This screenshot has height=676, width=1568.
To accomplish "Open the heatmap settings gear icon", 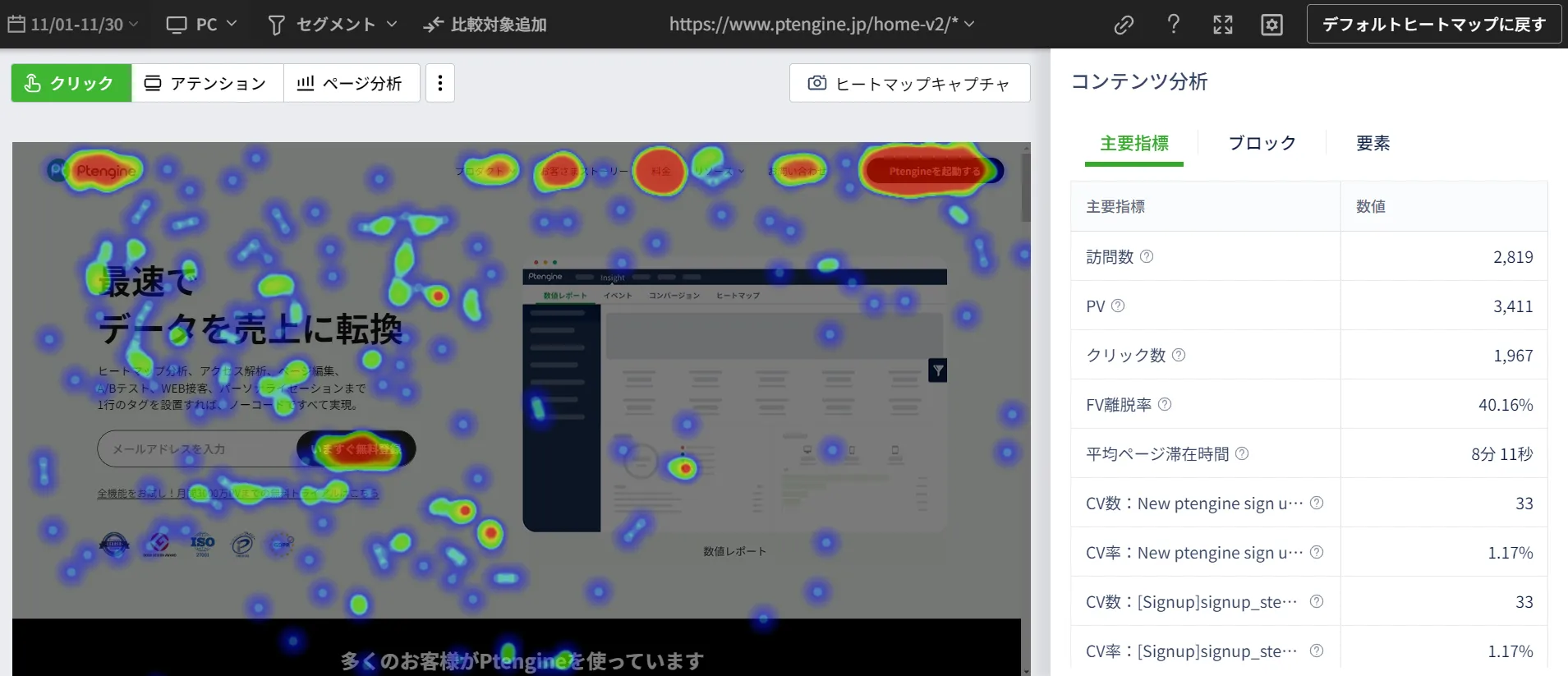I will pos(1271,25).
